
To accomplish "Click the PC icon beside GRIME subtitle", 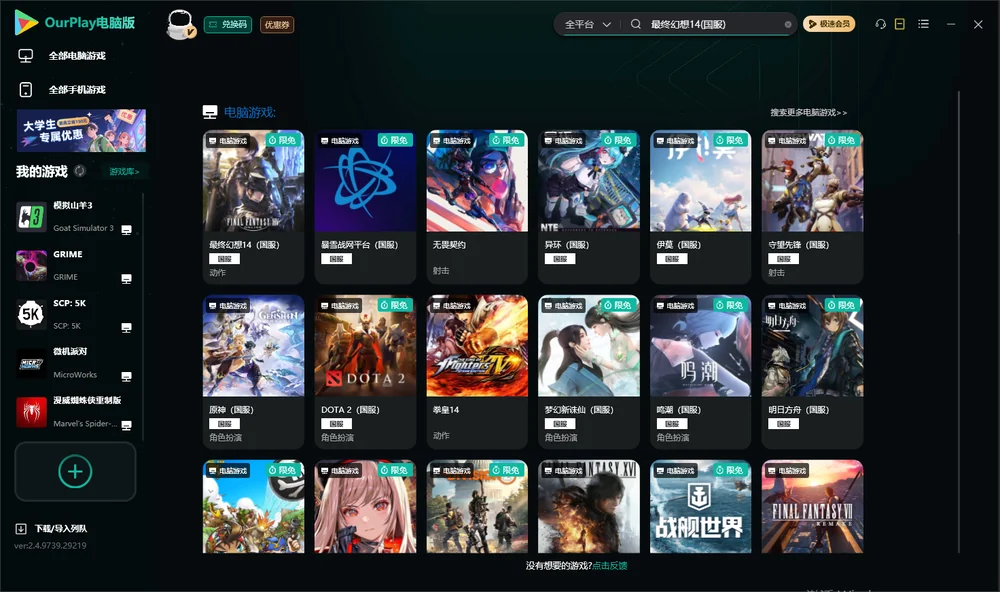I will click(126, 279).
